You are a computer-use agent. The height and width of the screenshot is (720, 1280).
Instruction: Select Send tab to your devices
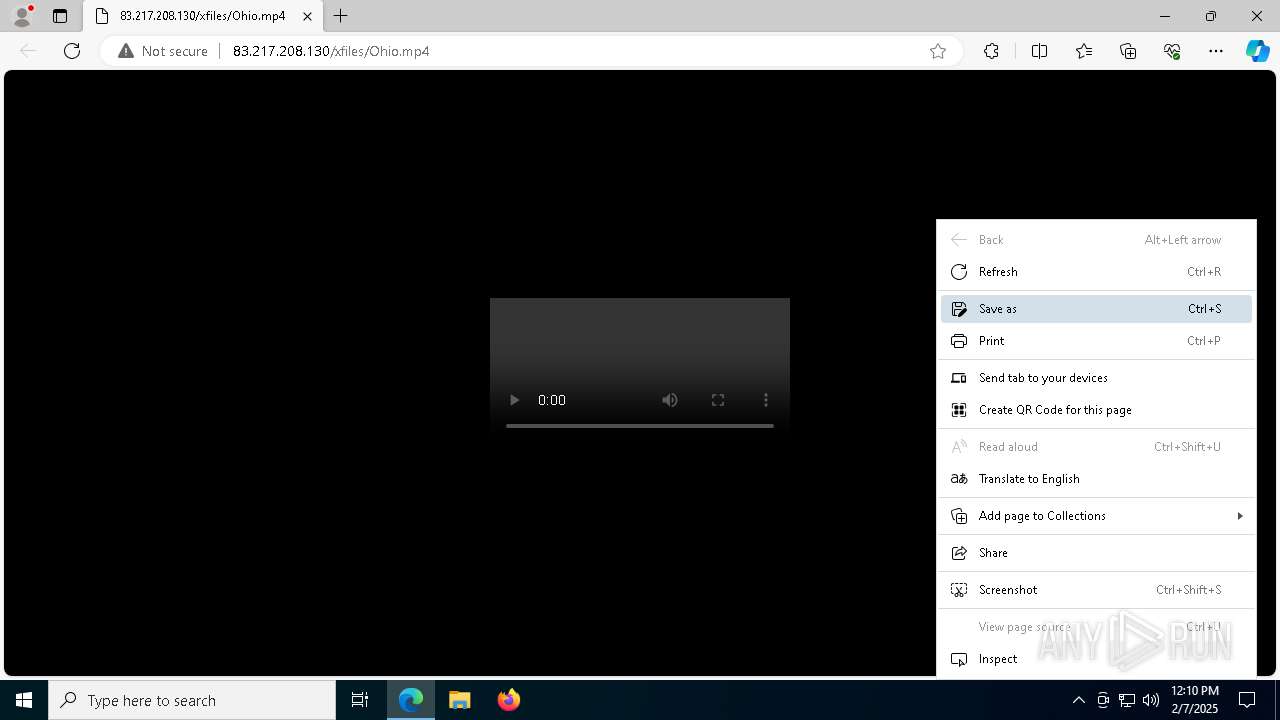pyautogui.click(x=1096, y=378)
